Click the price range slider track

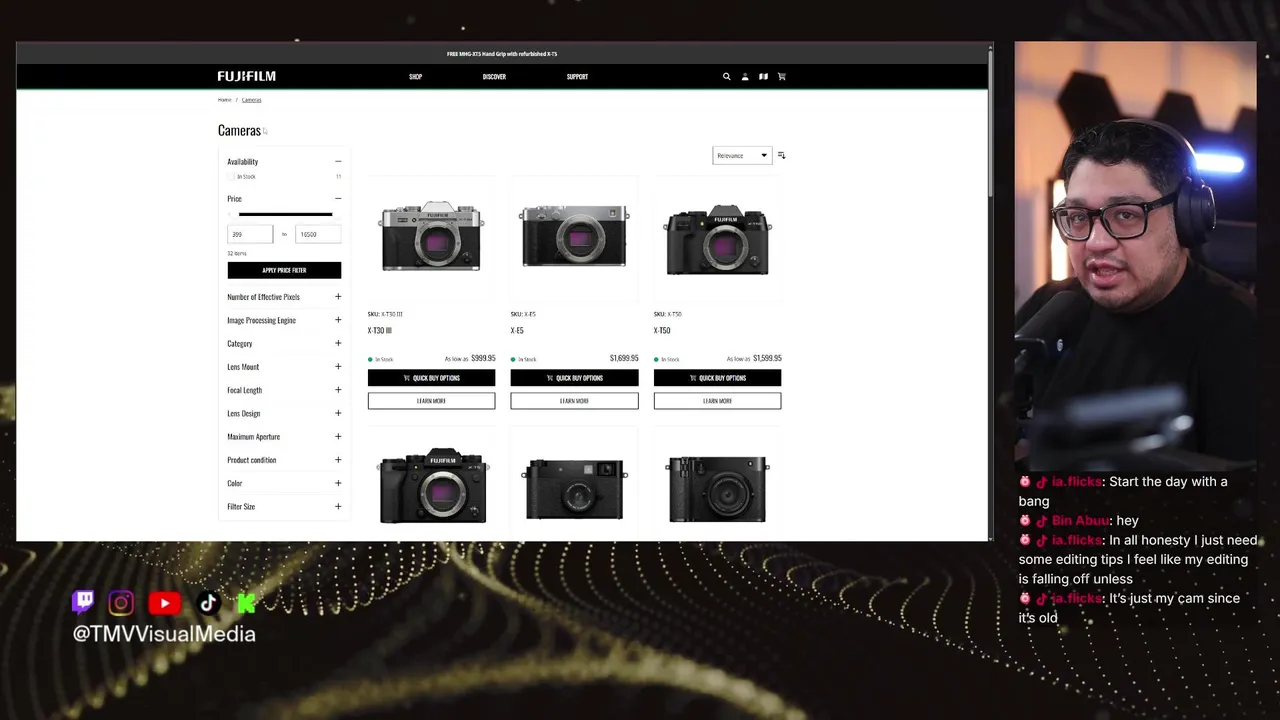point(285,214)
